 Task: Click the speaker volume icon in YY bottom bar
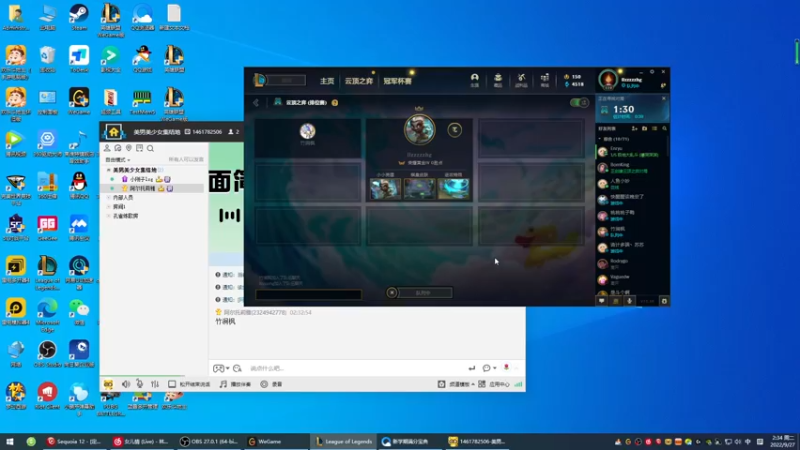point(126,384)
